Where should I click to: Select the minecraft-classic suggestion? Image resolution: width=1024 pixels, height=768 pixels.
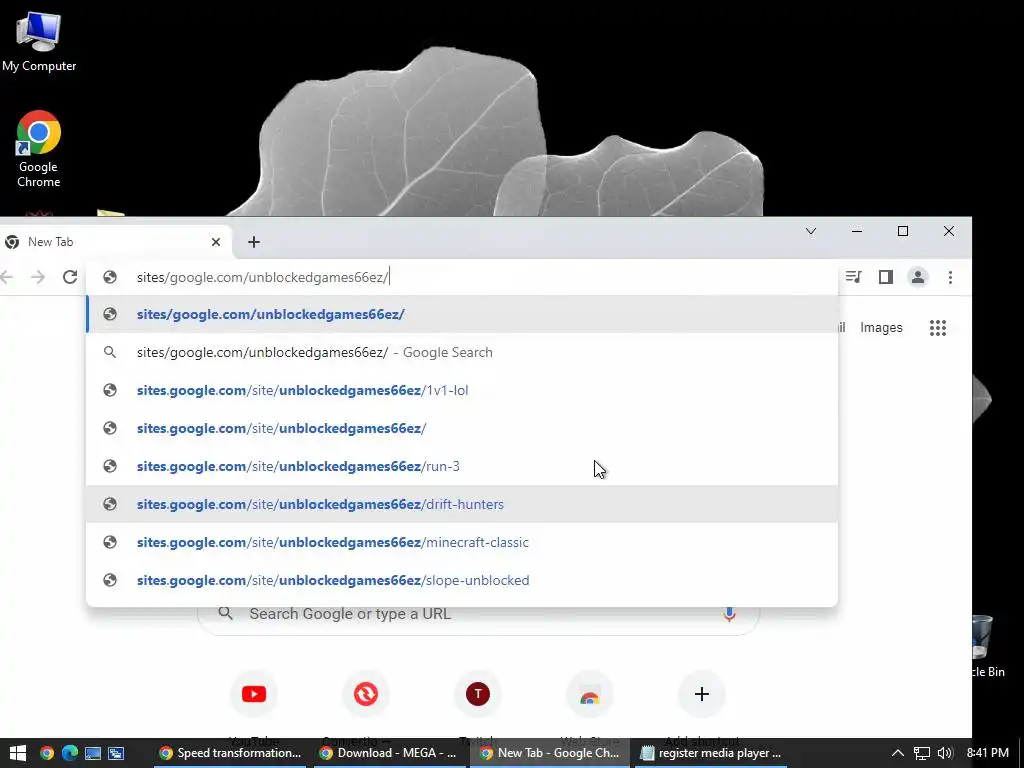pos(462,542)
